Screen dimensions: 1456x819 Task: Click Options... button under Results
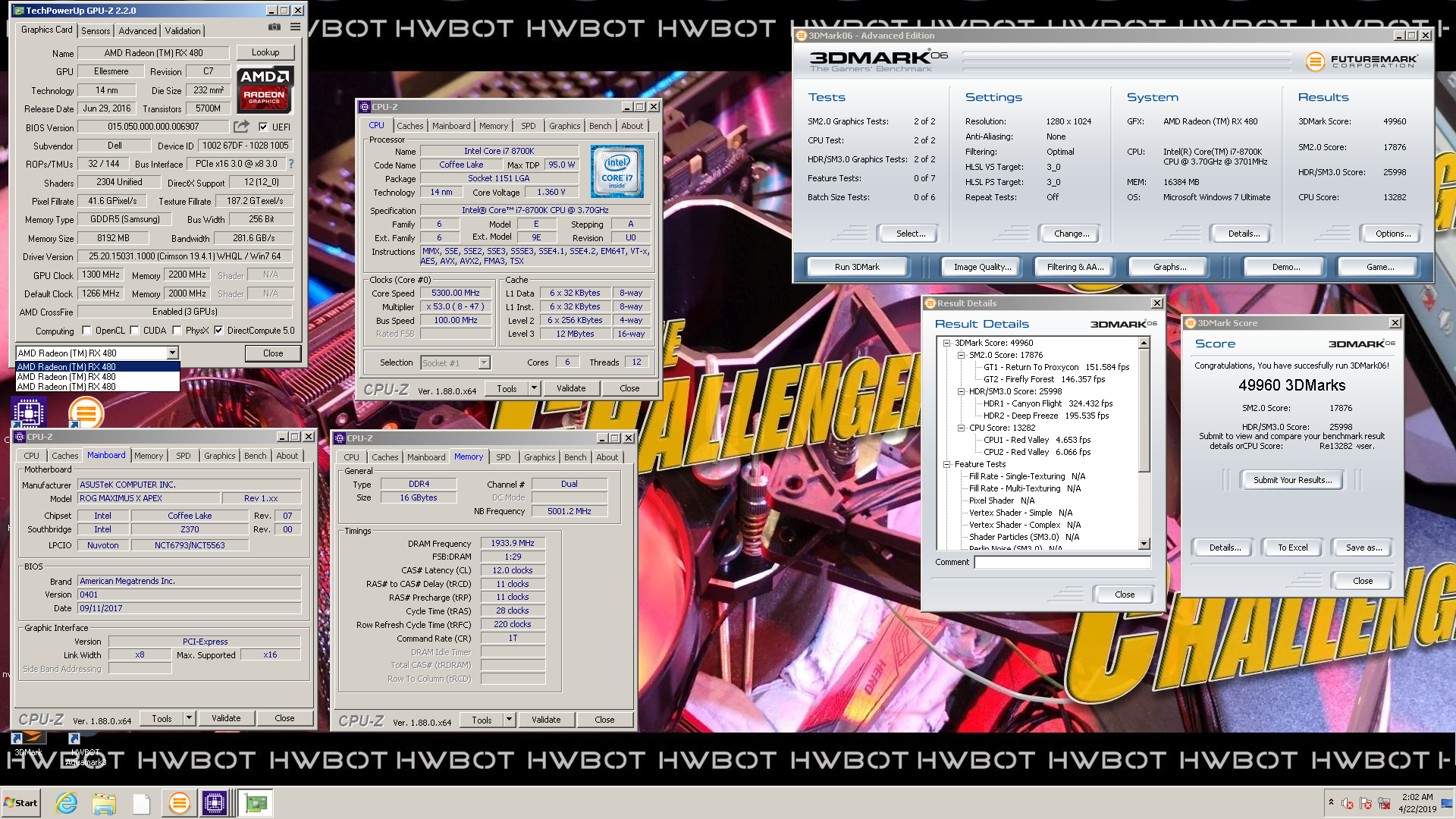(x=1393, y=234)
